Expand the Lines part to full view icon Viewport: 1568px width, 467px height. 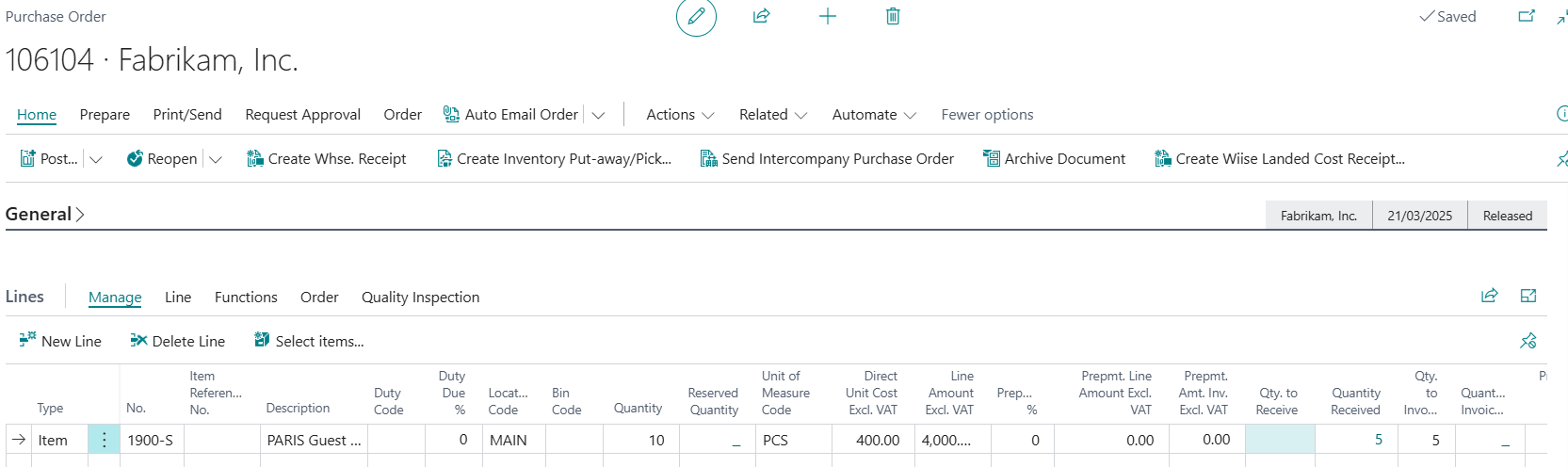pyautogui.click(x=1528, y=296)
